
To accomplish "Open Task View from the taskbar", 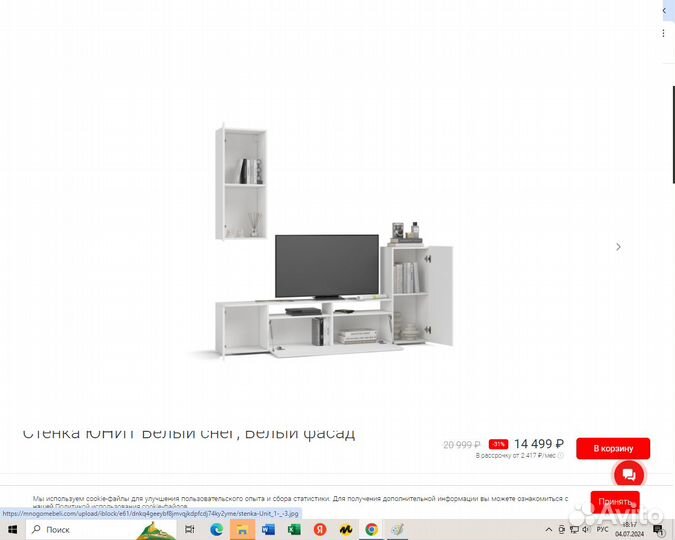I will (190, 529).
